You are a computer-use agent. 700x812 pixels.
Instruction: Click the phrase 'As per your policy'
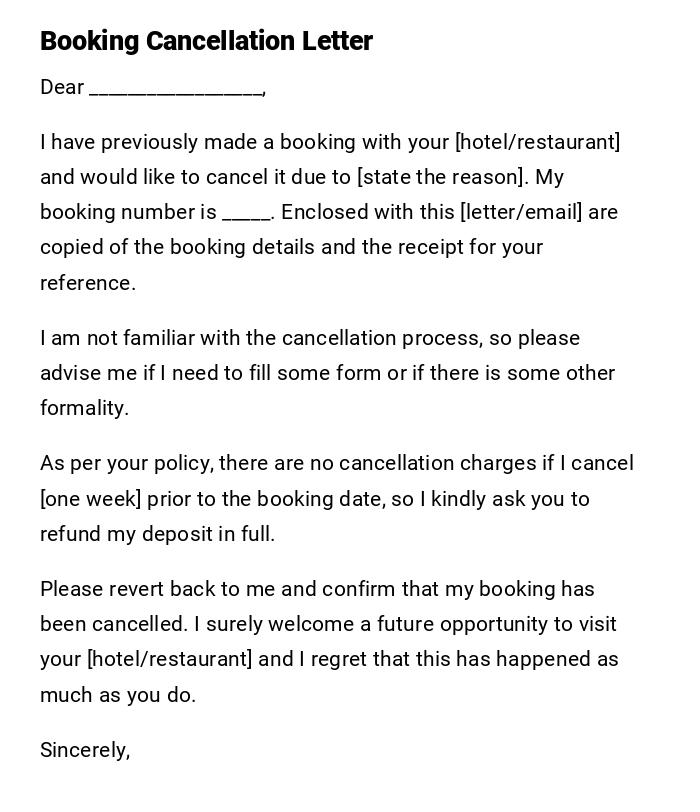(125, 463)
